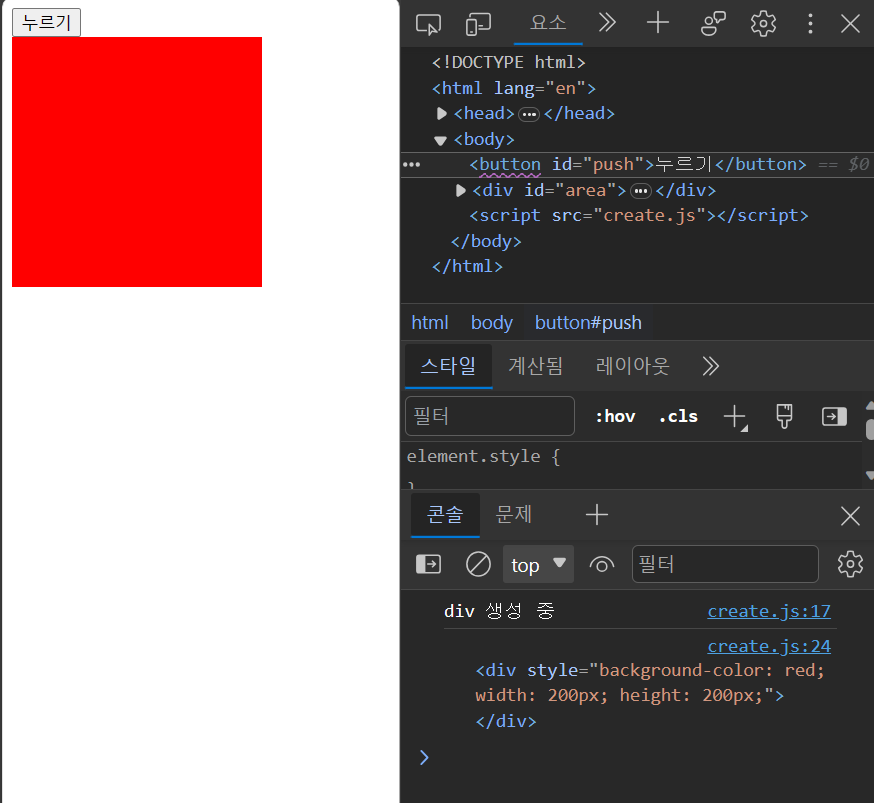Screen dimensions: 874x803
Task: Open the feedback people icon in toolbar
Action: [x=713, y=23]
